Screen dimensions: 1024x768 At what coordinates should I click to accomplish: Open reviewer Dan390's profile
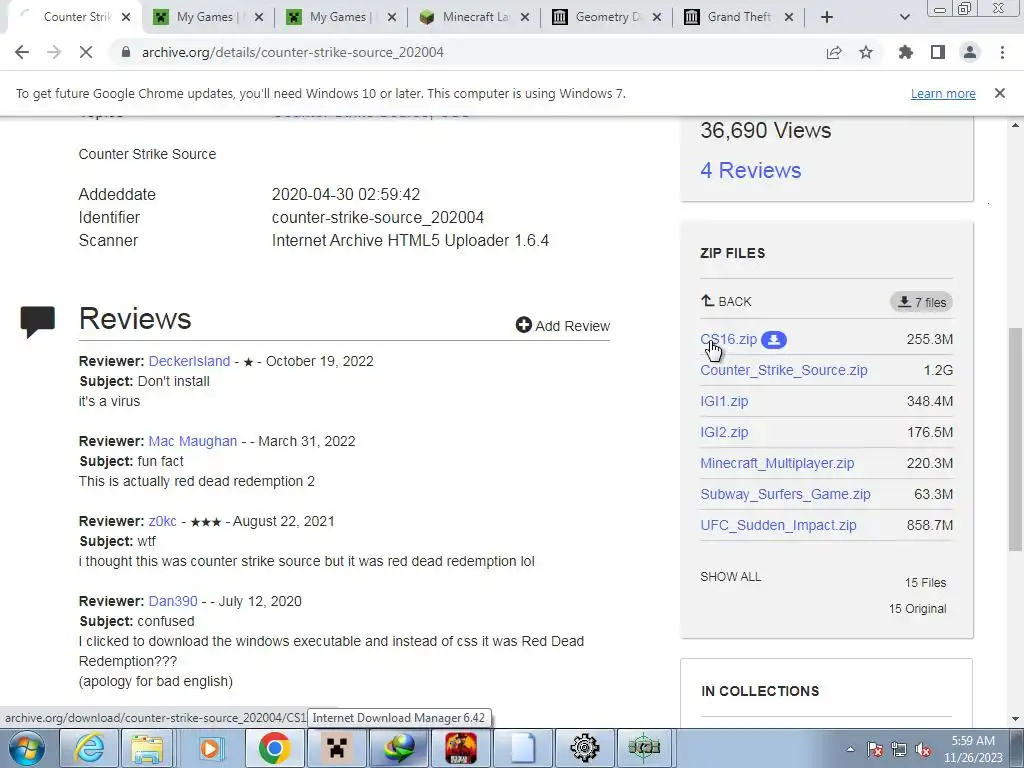[x=173, y=601]
